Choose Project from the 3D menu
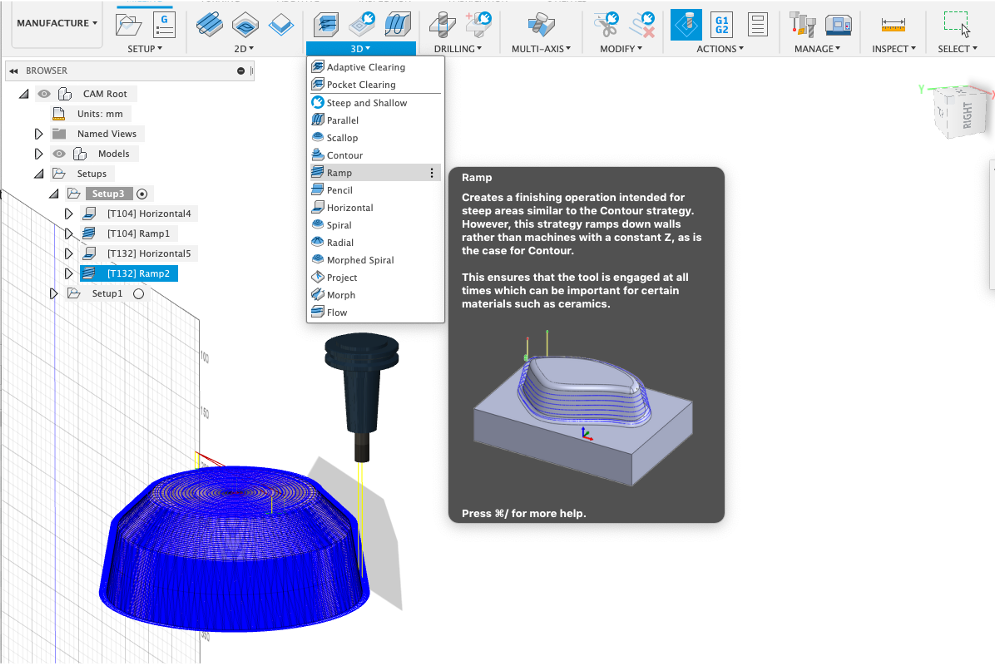Screen dimensions: 995x664 pos(375,277)
